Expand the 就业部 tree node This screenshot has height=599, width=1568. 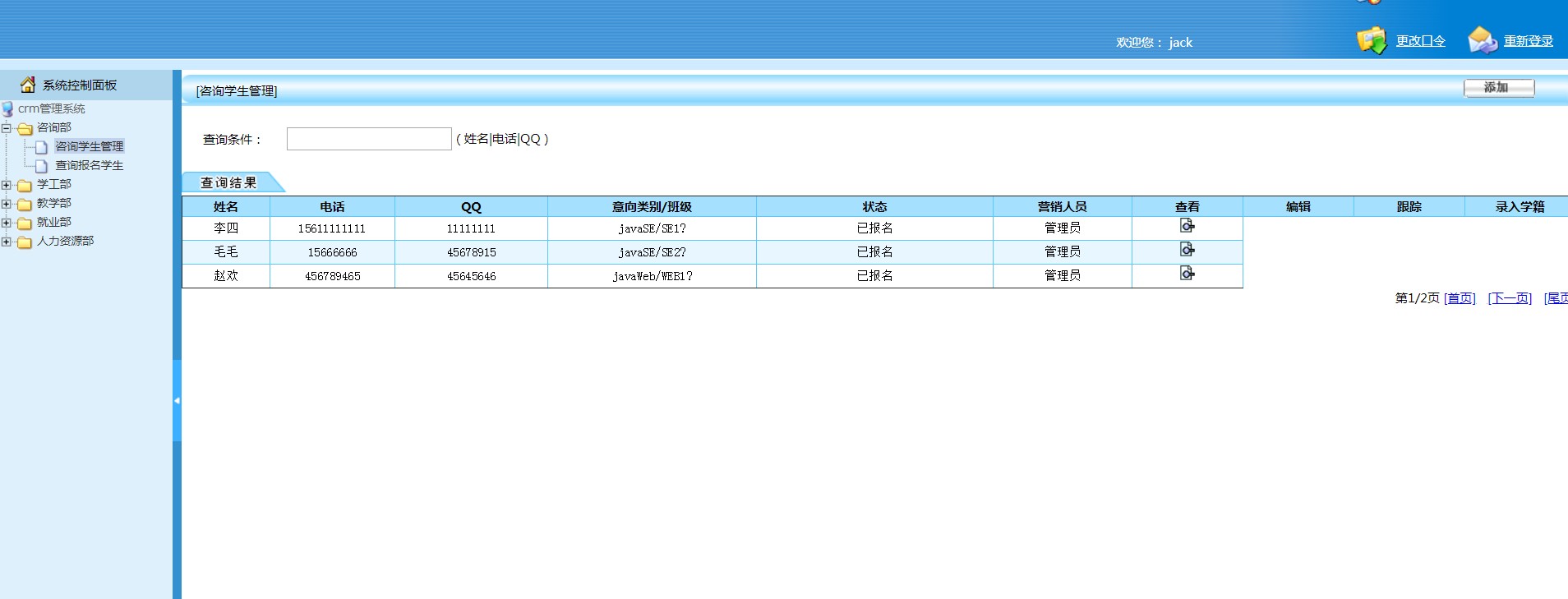(7, 223)
